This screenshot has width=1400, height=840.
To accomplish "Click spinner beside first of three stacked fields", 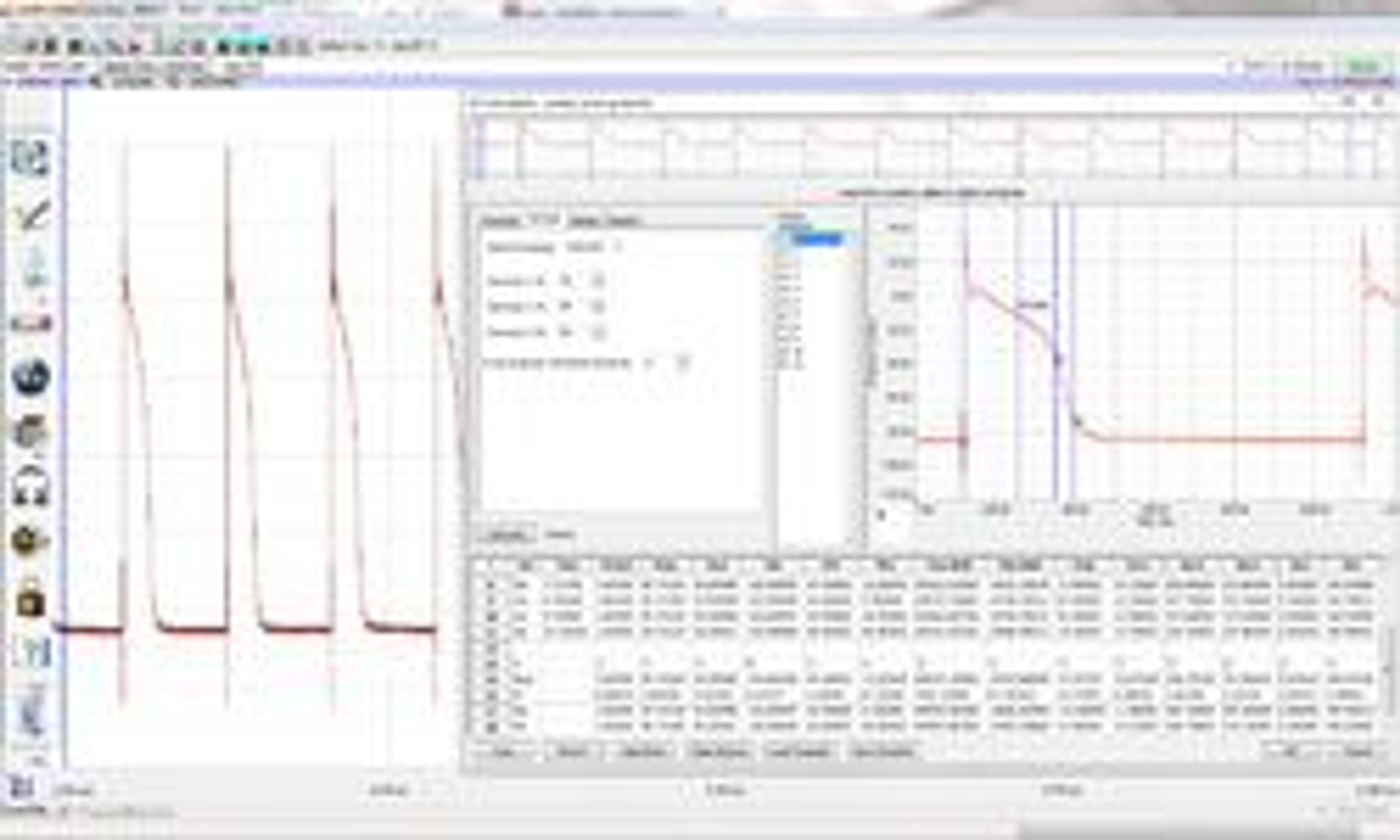I will [x=598, y=281].
